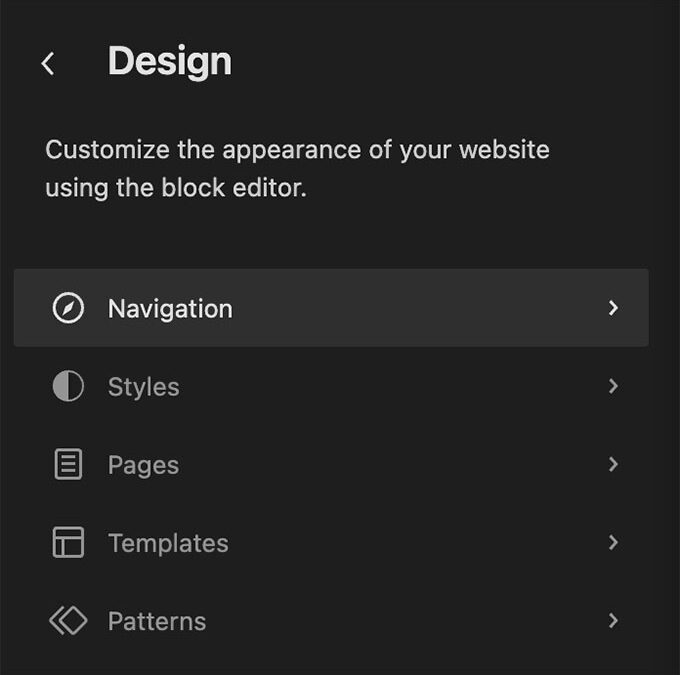The image size is (680, 675).
Task: Open the Pages text label
Action: click(144, 465)
